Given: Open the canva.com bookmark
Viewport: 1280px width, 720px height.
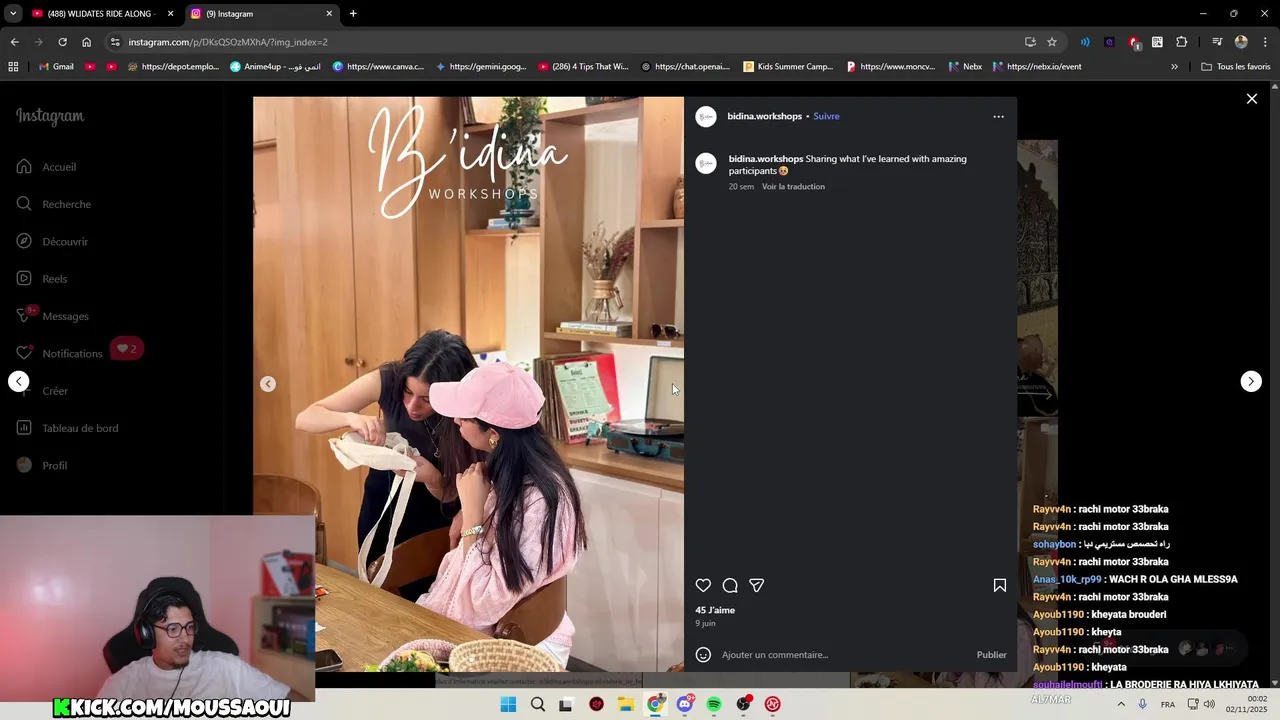Looking at the screenshot, I should tap(379, 67).
